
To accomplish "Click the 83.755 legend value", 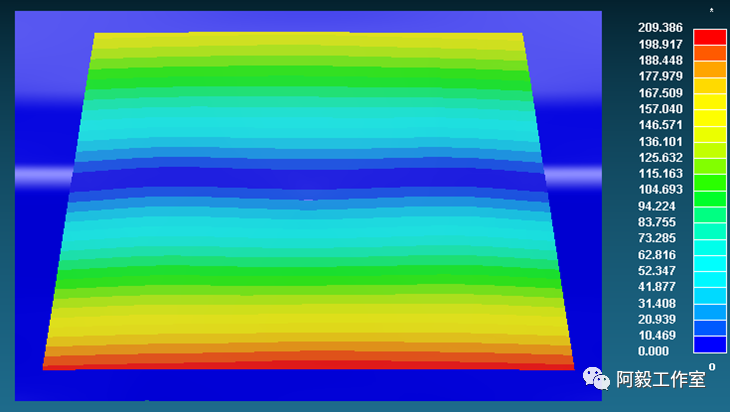I will coord(656,222).
